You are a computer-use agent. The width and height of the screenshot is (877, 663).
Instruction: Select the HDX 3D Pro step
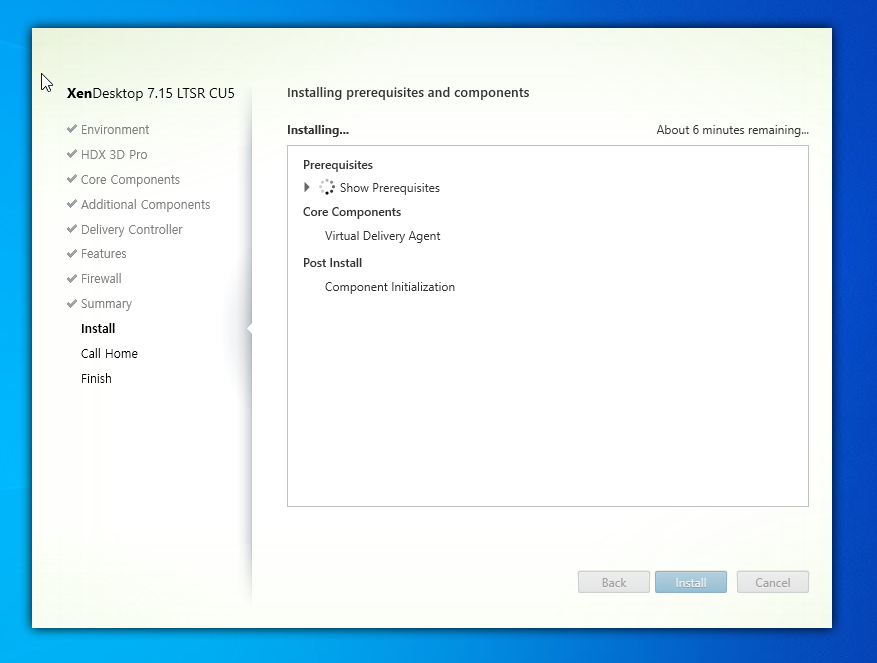(x=114, y=154)
